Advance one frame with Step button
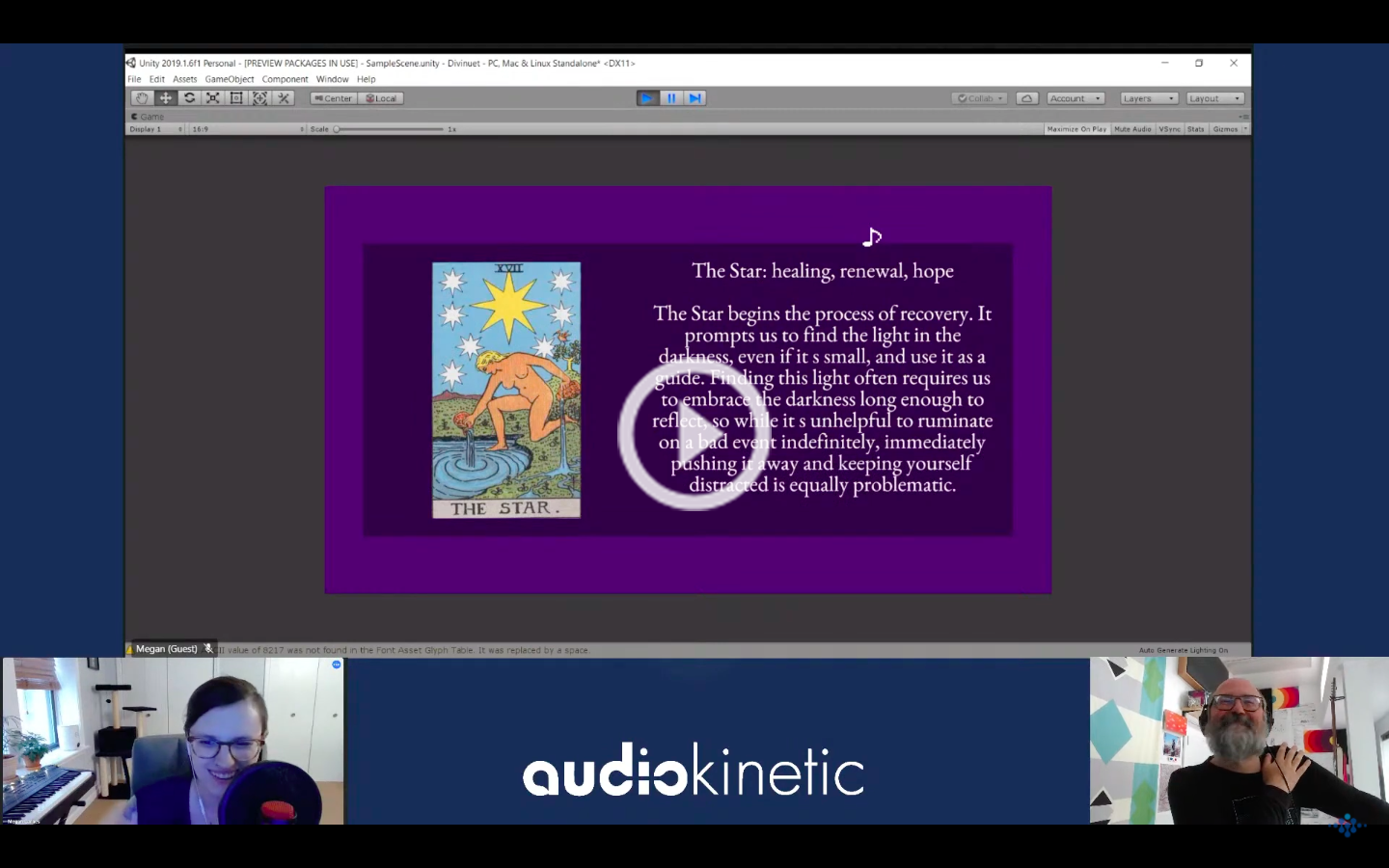The image size is (1389, 868). click(x=694, y=98)
